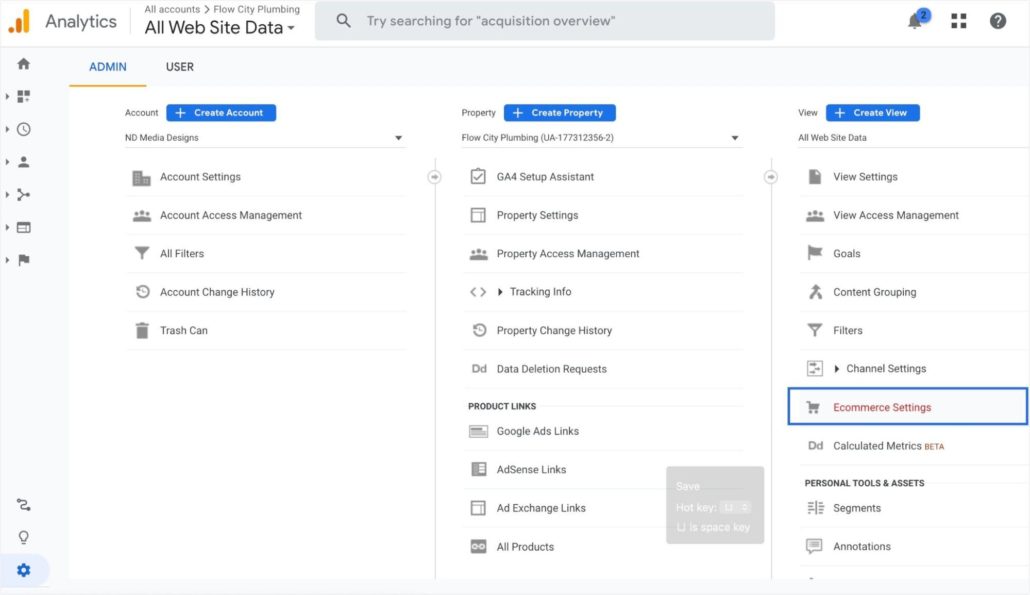This screenshot has height=595, width=1030.
Task: Open notifications bell icon
Action: tap(915, 21)
